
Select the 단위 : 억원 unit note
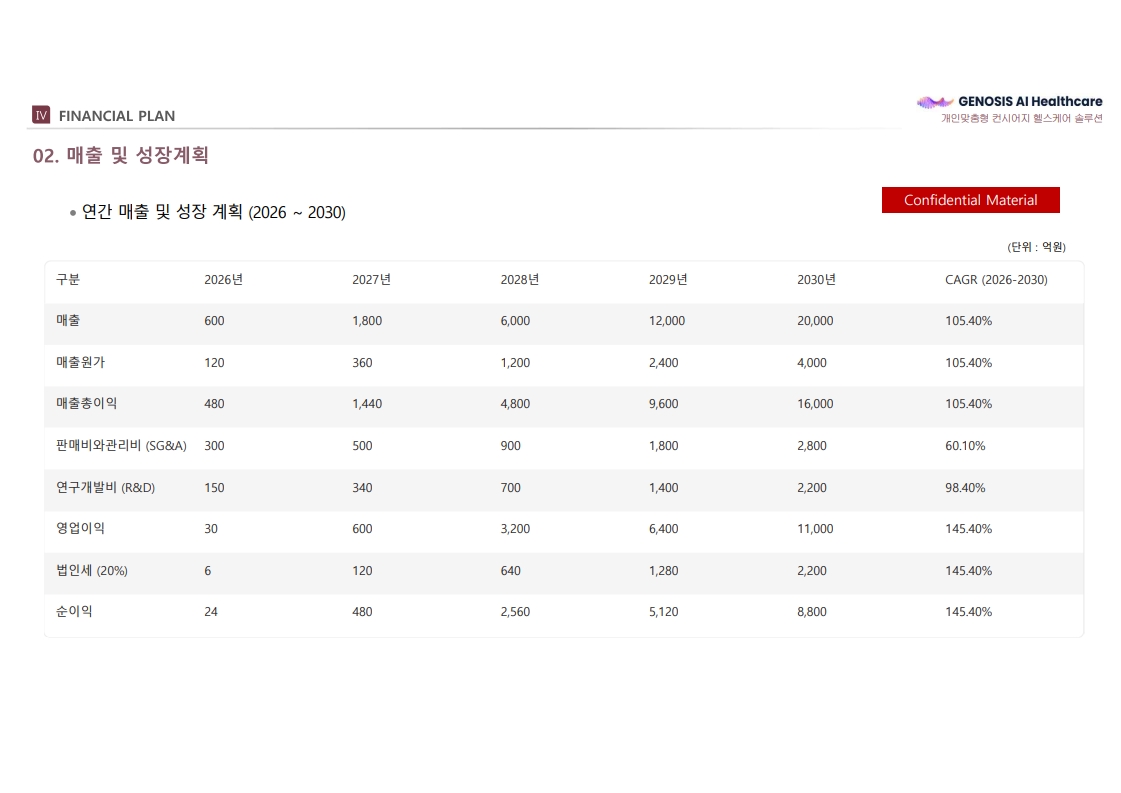coord(1036,247)
